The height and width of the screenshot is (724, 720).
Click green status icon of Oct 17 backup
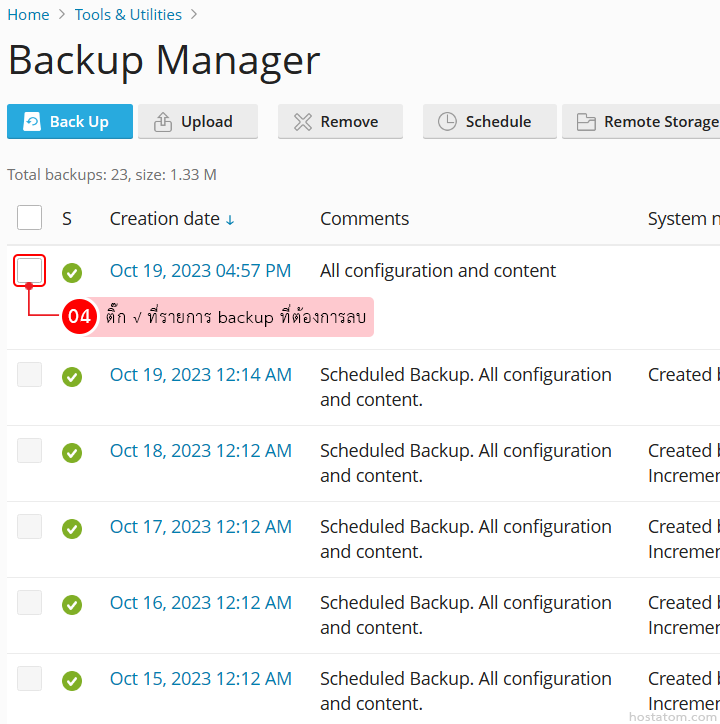(x=72, y=528)
